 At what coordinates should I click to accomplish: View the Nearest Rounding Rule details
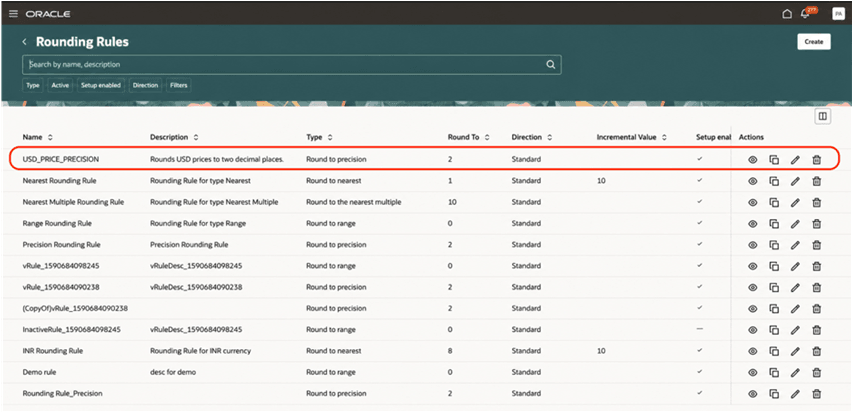pyautogui.click(x=753, y=181)
